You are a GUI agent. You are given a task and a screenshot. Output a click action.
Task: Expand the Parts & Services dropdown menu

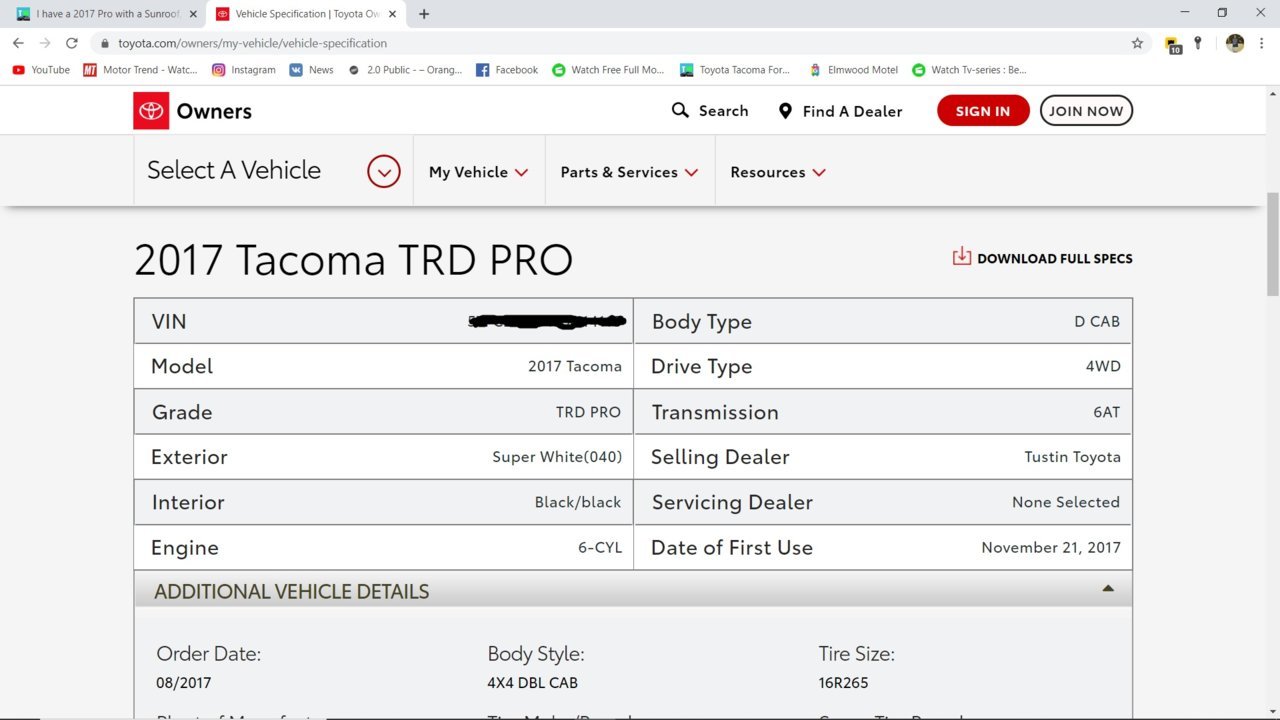pyautogui.click(x=629, y=172)
